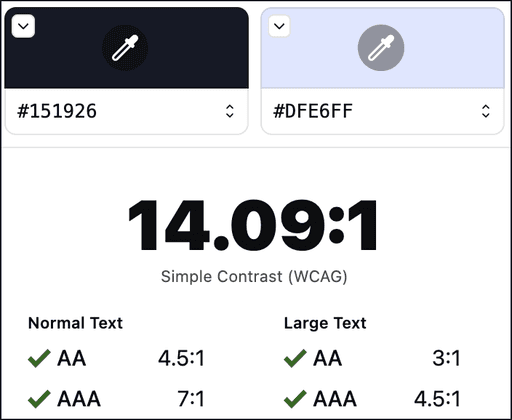The width and height of the screenshot is (512, 420).
Task: Change format stepper next to #151926
Action: [230, 111]
